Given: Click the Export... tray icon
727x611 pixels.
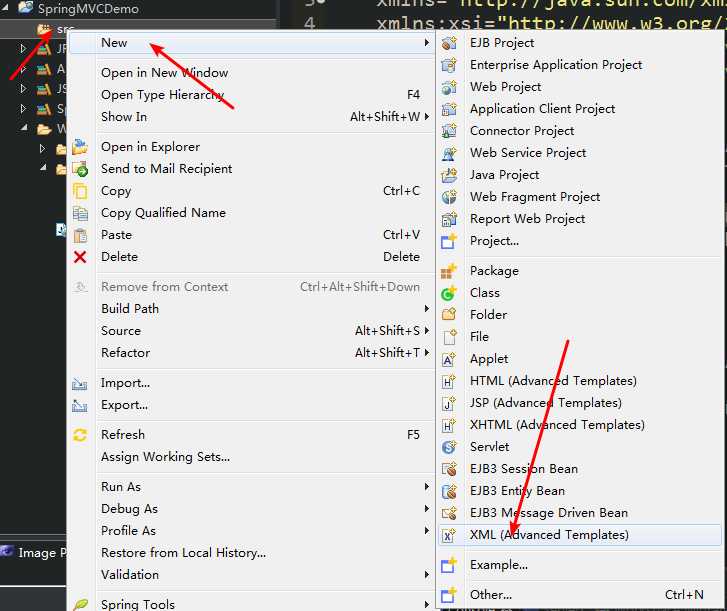Looking at the screenshot, I should pos(80,406).
